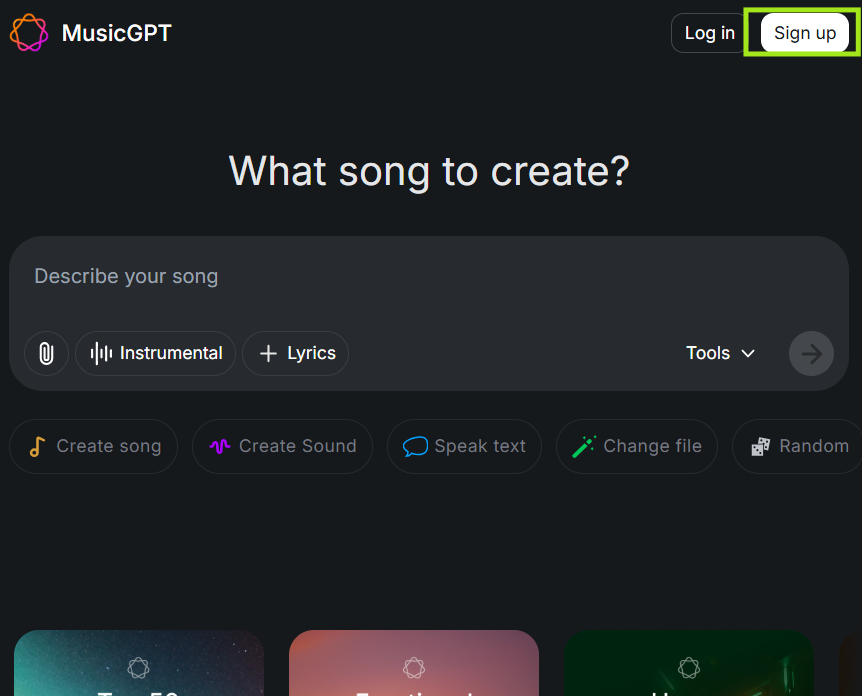
Task: Click the MusicGPT brand name text
Action: [116, 33]
